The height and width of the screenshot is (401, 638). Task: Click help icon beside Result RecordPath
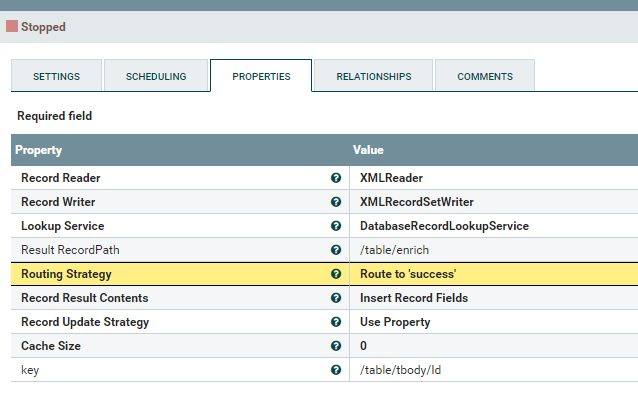pos(336,250)
